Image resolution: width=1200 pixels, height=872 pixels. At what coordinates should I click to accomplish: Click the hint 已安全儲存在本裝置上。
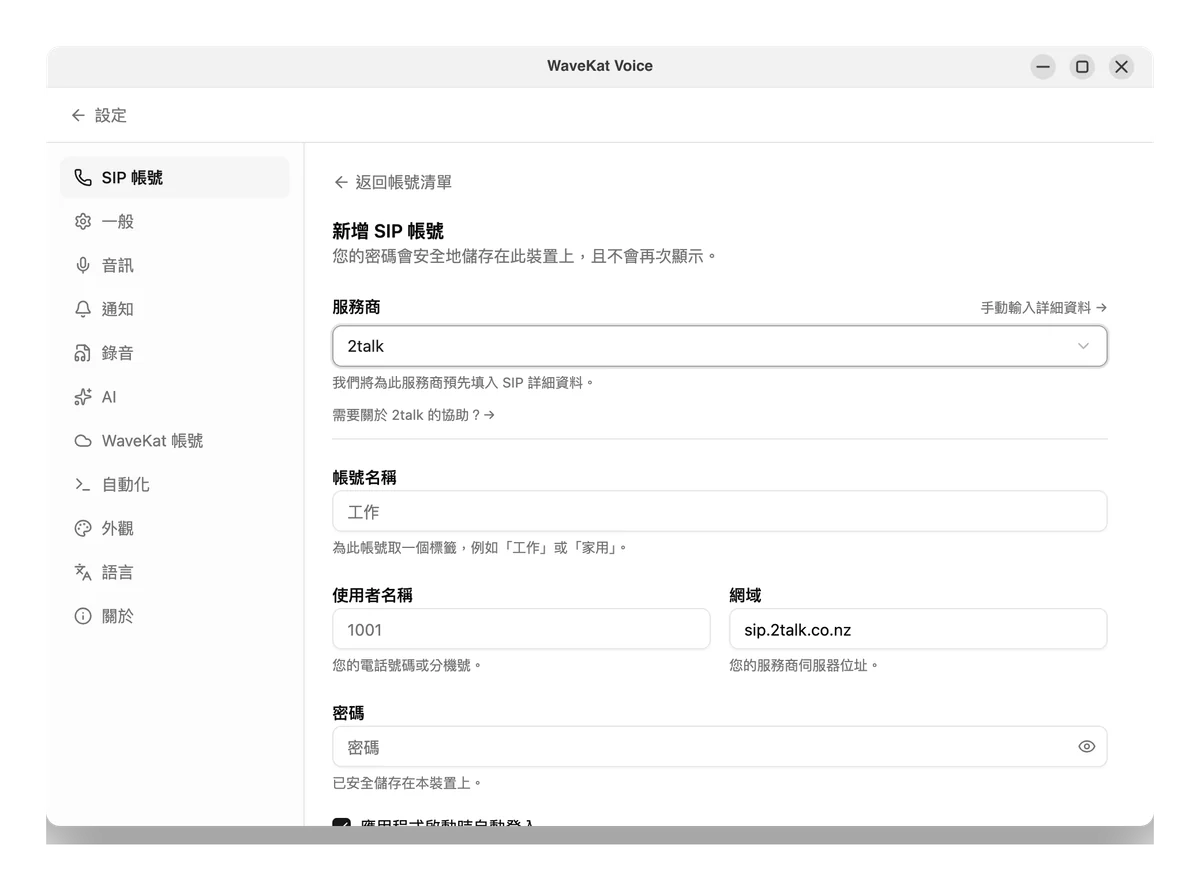408,783
